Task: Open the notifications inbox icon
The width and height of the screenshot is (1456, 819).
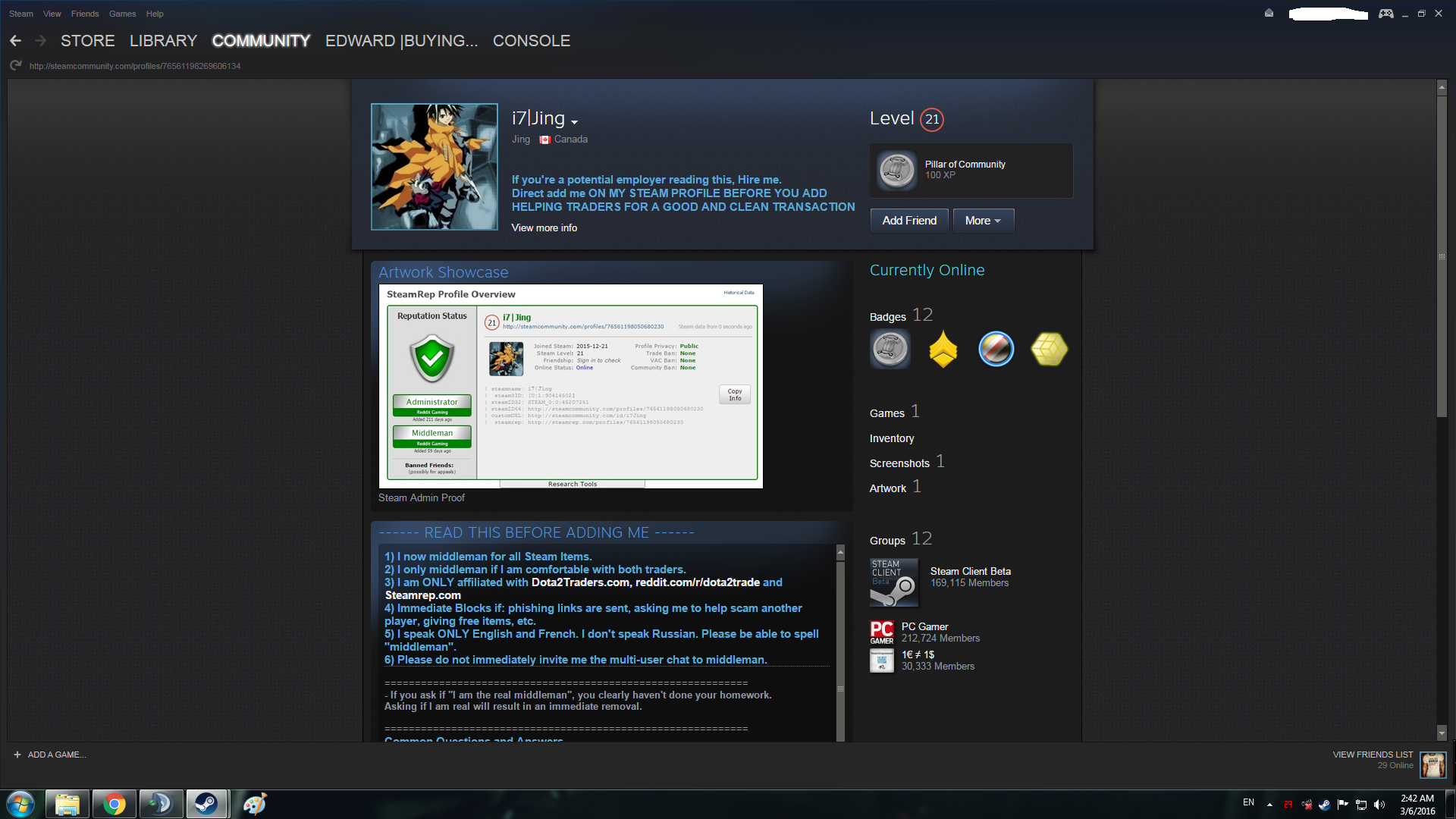Action: 1269,14
